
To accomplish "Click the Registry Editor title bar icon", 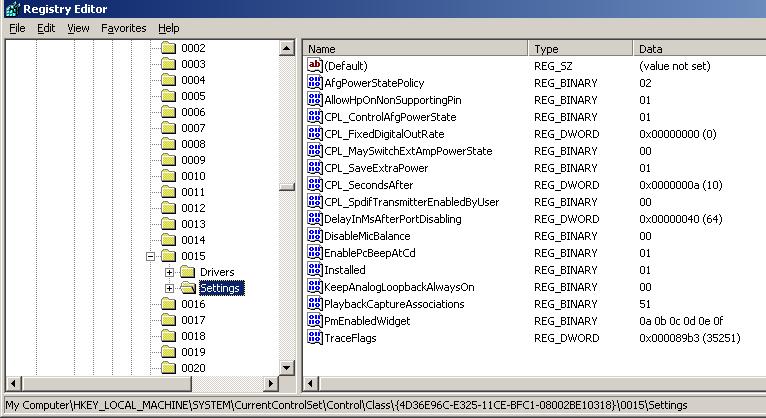I will [x=13, y=9].
